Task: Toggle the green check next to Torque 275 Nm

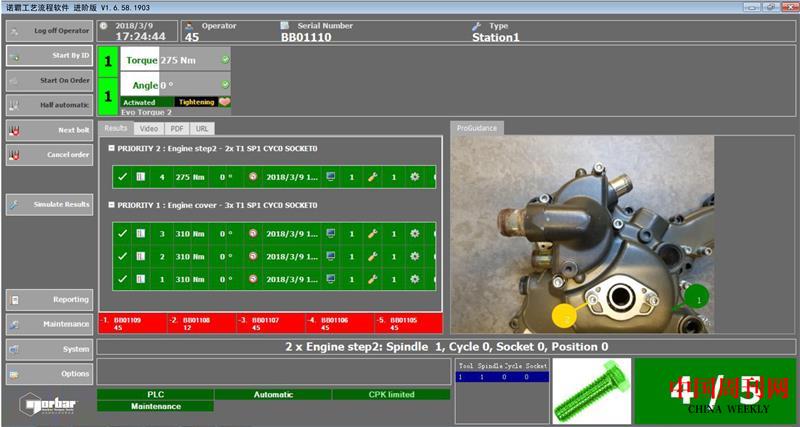Action: (x=225, y=60)
